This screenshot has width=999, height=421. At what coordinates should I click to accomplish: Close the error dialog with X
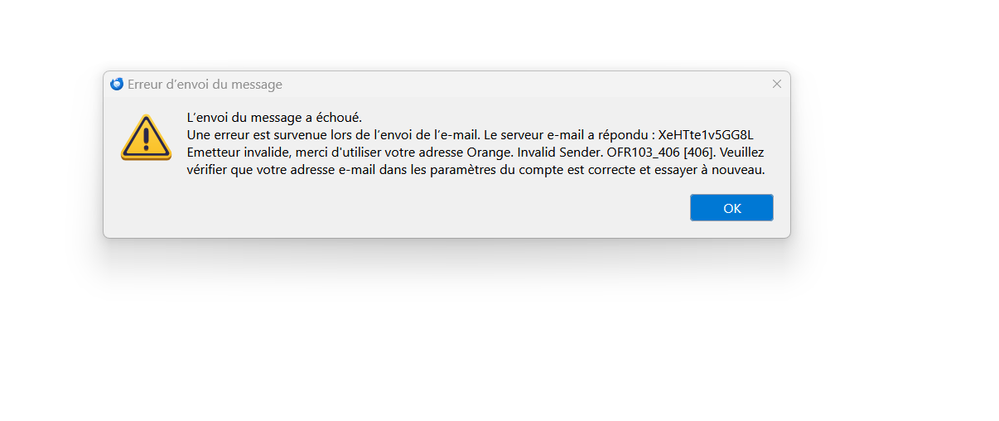pos(777,84)
